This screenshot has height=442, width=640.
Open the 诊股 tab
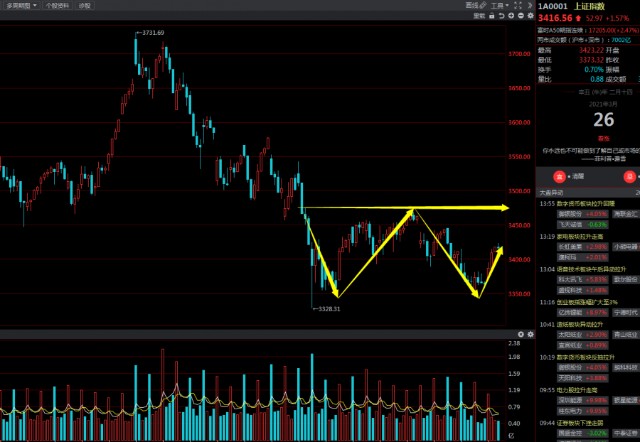click(x=83, y=5)
